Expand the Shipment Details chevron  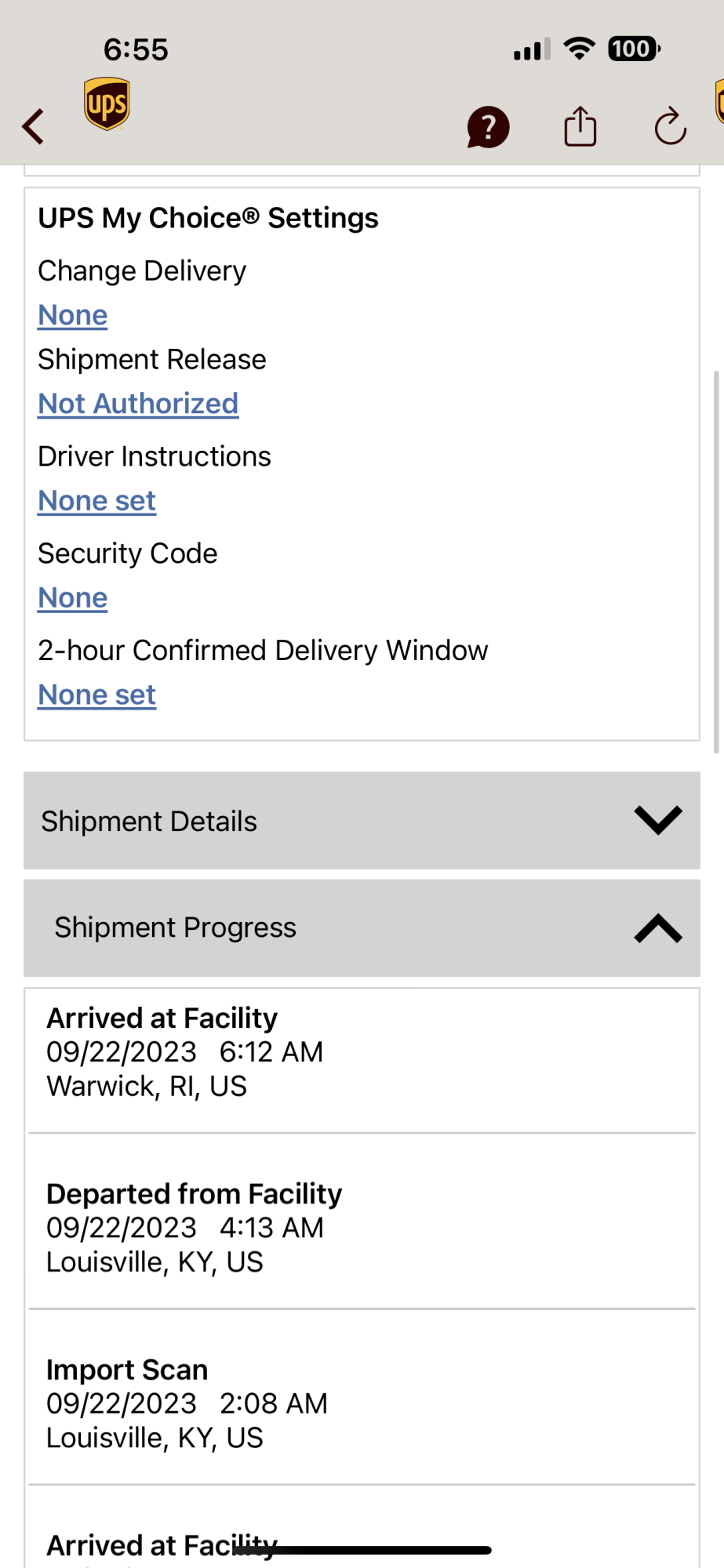pyautogui.click(x=657, y=820)
